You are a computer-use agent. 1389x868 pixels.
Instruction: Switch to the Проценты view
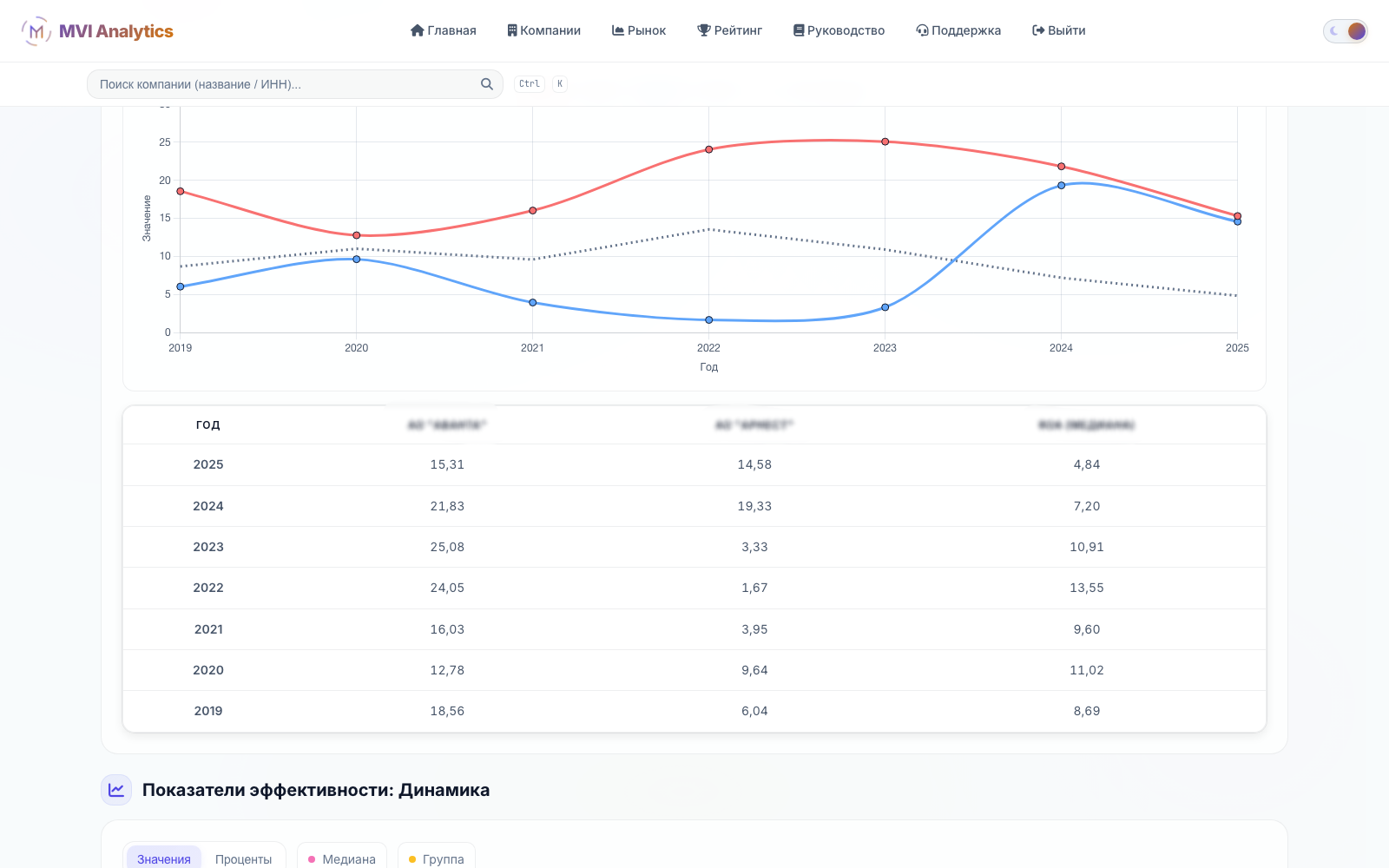click(243, 858)
